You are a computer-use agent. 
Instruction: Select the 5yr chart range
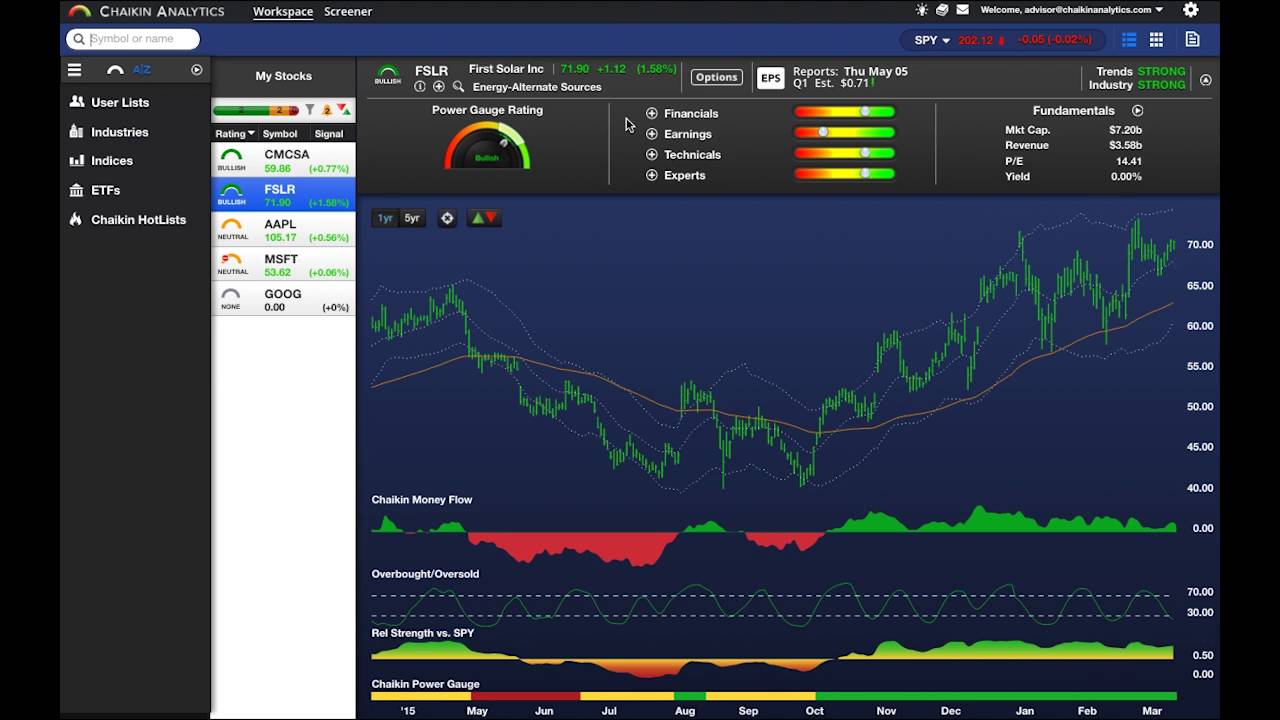tap(412, 218)
